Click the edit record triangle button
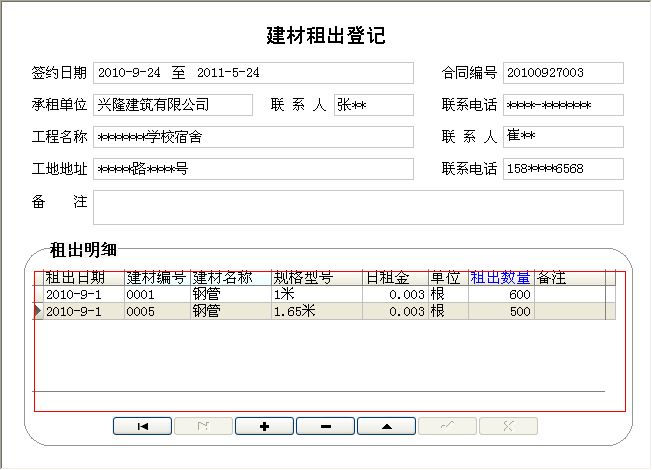The height and width of the screenshot is (470, 652). [x=386, y=426]
